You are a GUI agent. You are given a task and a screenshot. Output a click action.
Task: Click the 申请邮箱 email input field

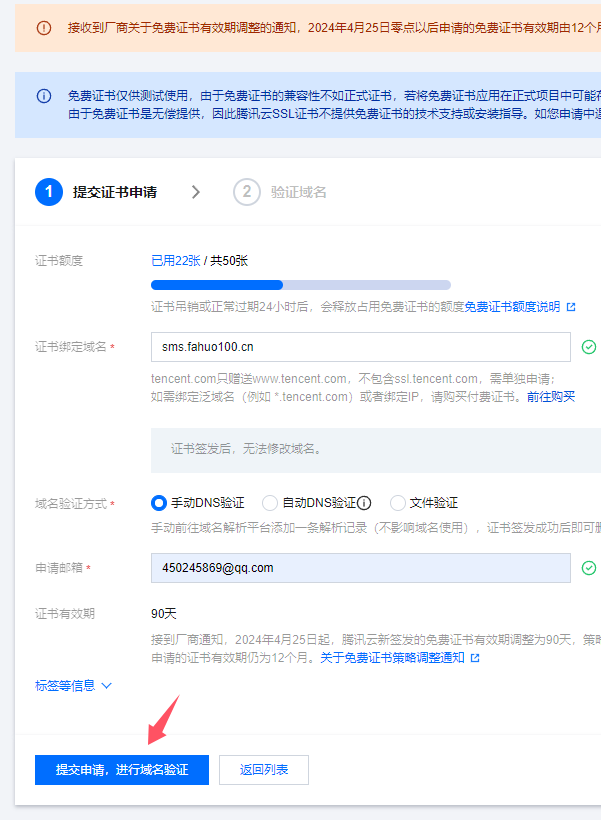pos(360,568)
